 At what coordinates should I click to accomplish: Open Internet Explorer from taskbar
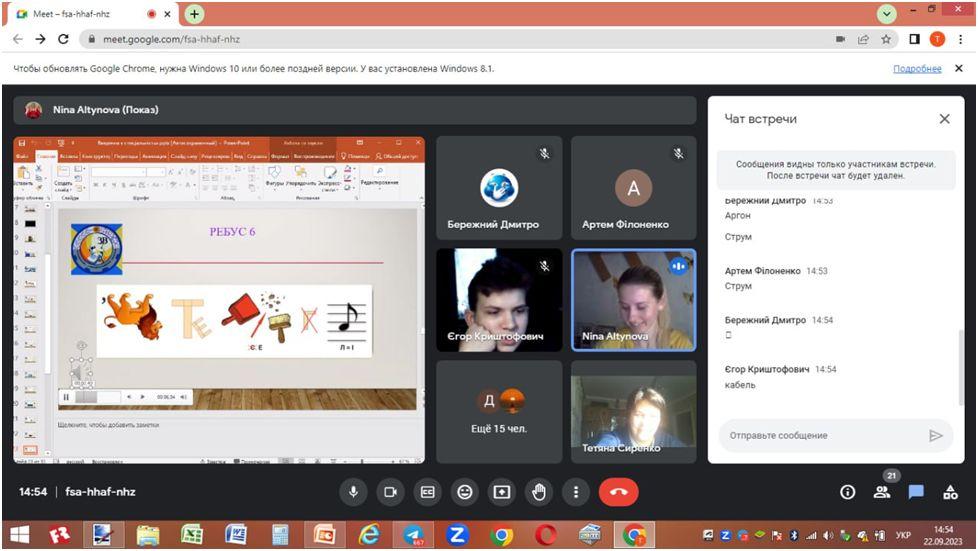point(369,535)
